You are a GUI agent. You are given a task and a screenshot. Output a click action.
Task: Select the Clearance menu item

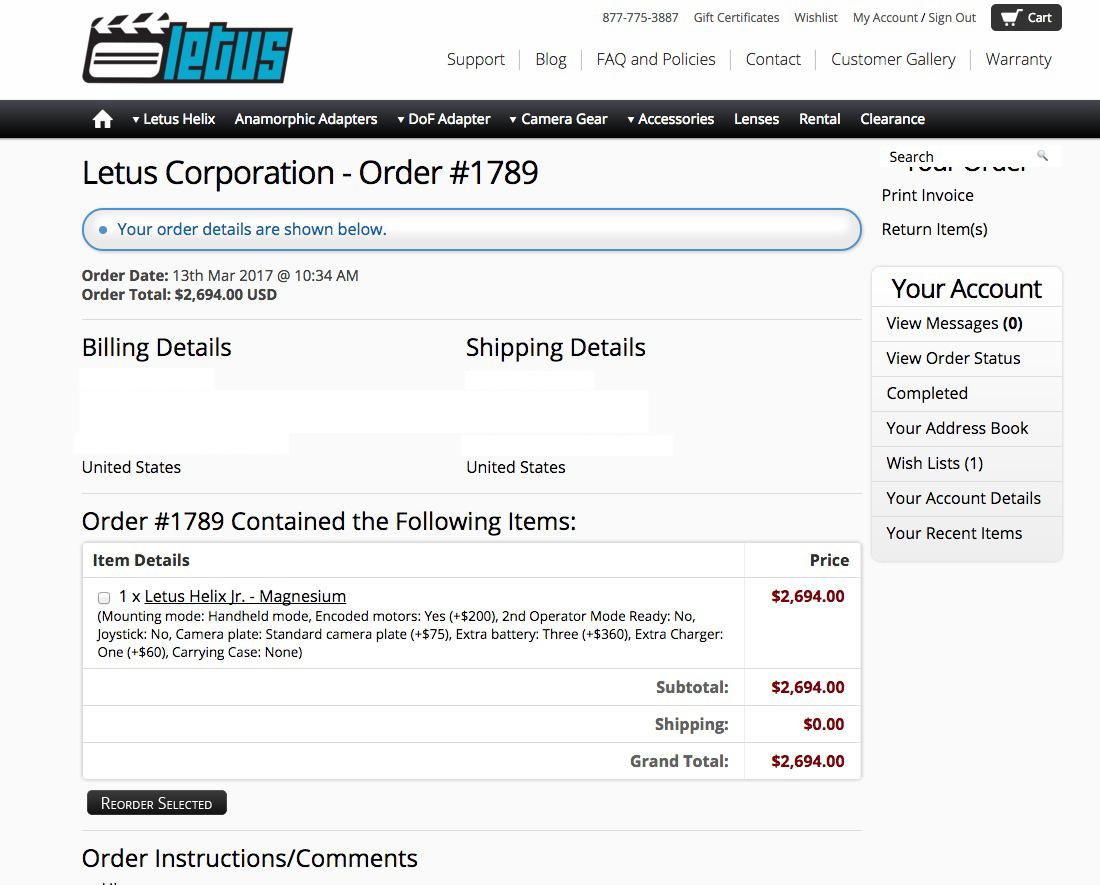892,119
